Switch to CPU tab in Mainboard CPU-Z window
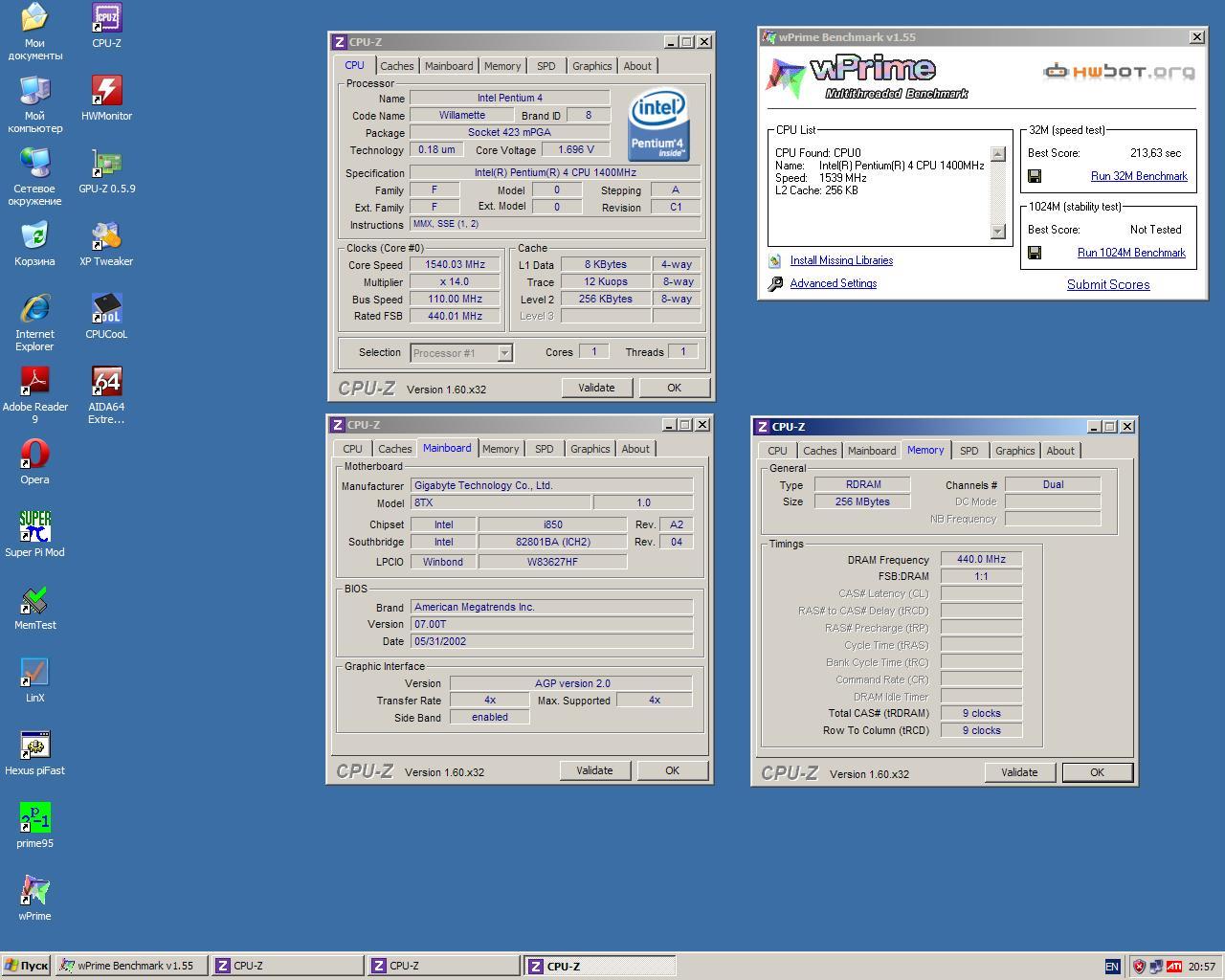Screen dimensions: 1225x980 click(x=352, y=449)
